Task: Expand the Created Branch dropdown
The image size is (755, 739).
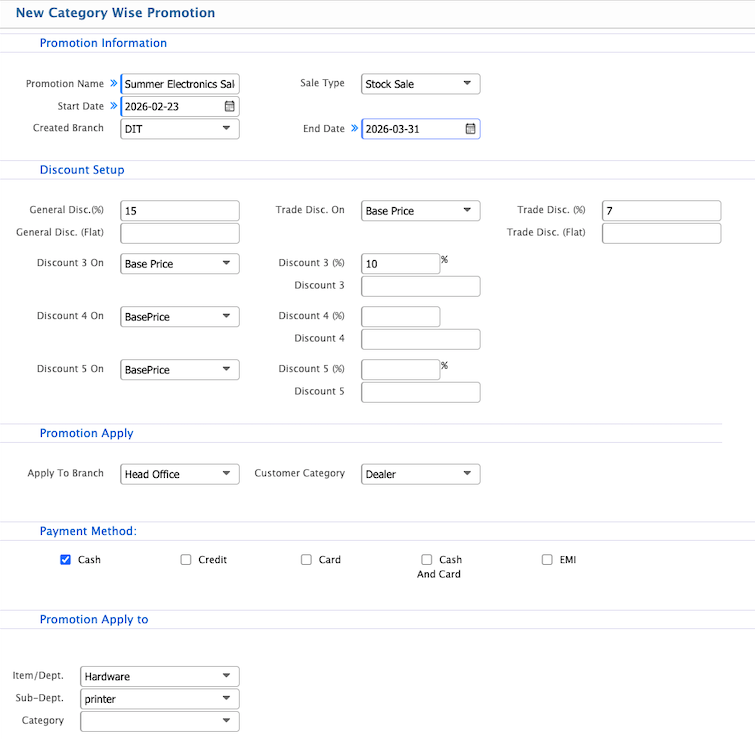Action: [x=179, y=129]
